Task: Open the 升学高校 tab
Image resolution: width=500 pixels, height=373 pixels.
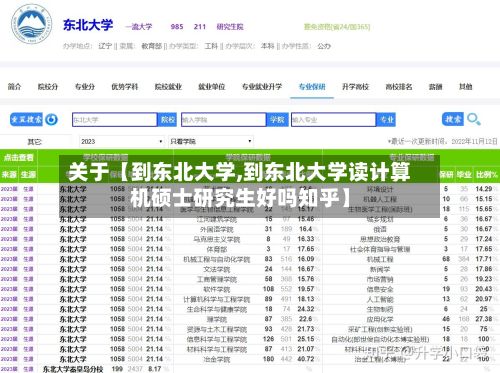Action: 355,87
